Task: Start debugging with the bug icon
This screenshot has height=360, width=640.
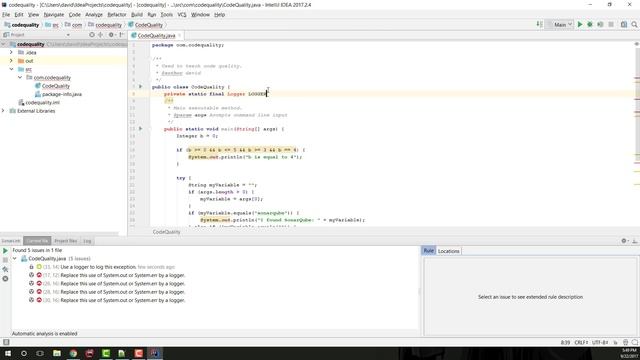Action: click(x=590, y=24)
